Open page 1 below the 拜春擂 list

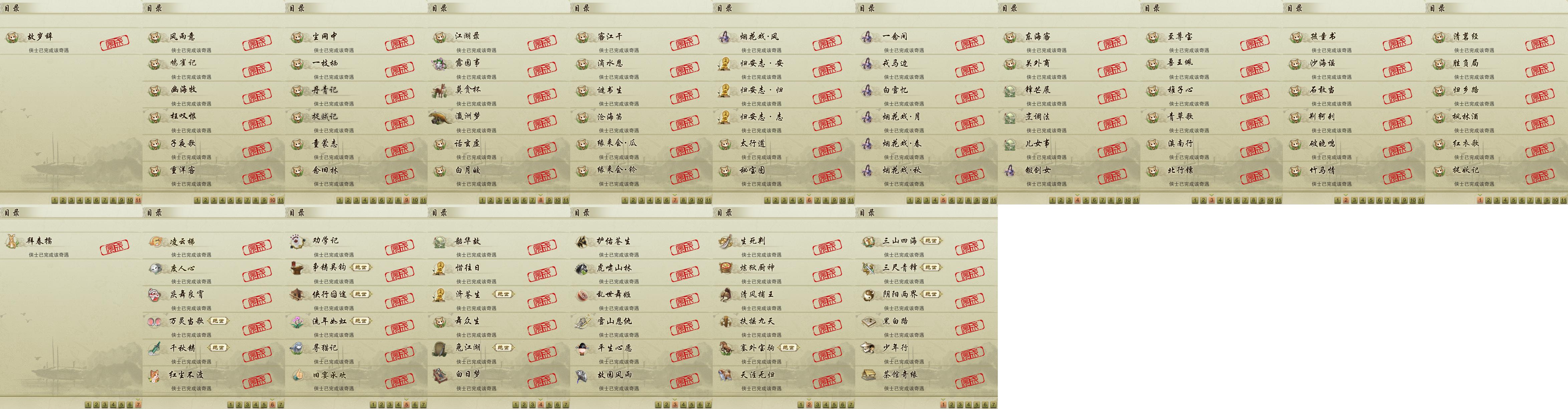point(88,405)
